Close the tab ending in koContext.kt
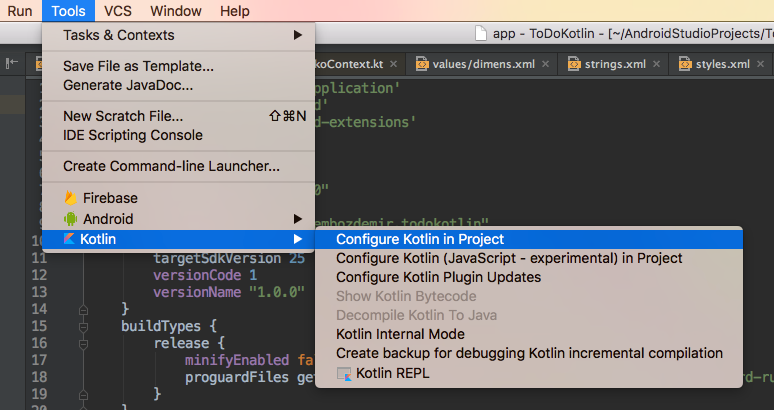Screen dimensions: 774x410 (393, 64)
